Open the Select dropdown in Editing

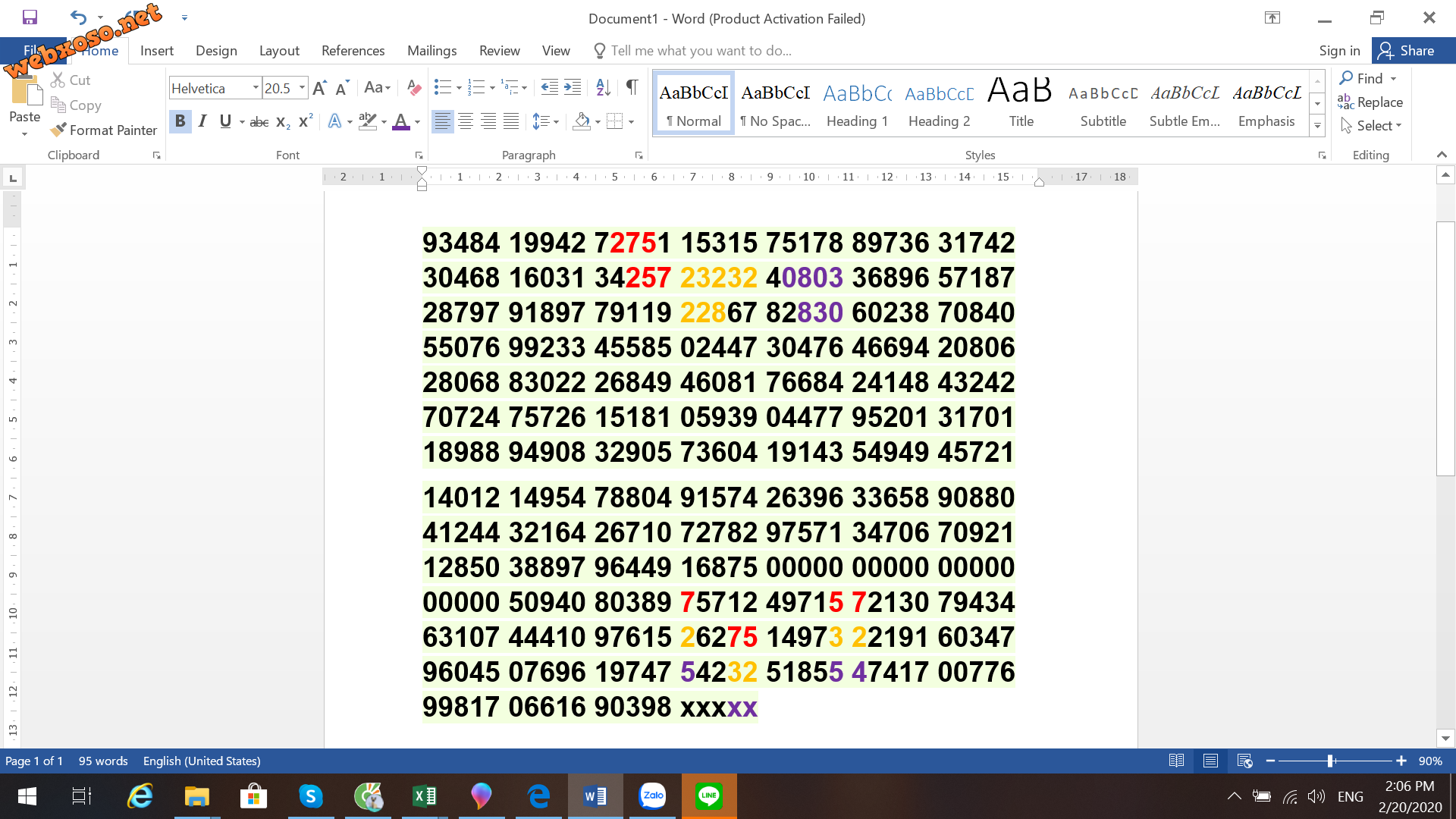[x=1371, y=126]
